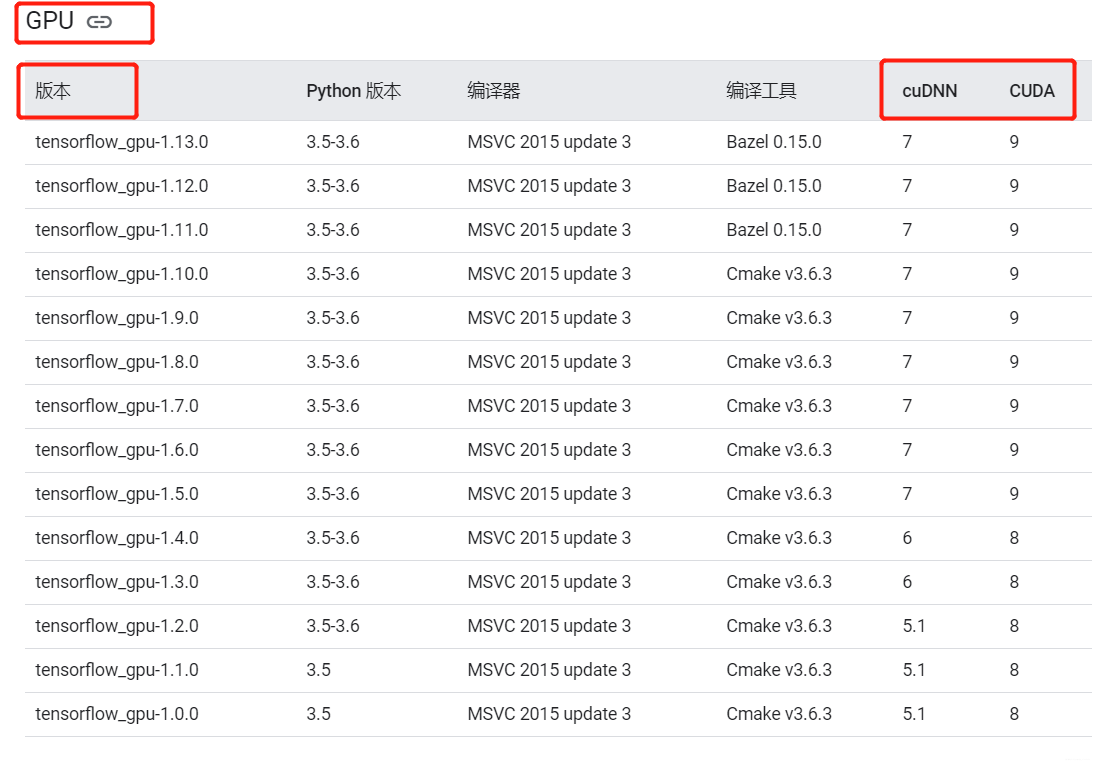Click MSVC 2015 update 3 in tensorflow_gpu-1.4.0 row
The width and height of the screenshot is (1099, 770).
pyautogui.click(x=550, y=538)
